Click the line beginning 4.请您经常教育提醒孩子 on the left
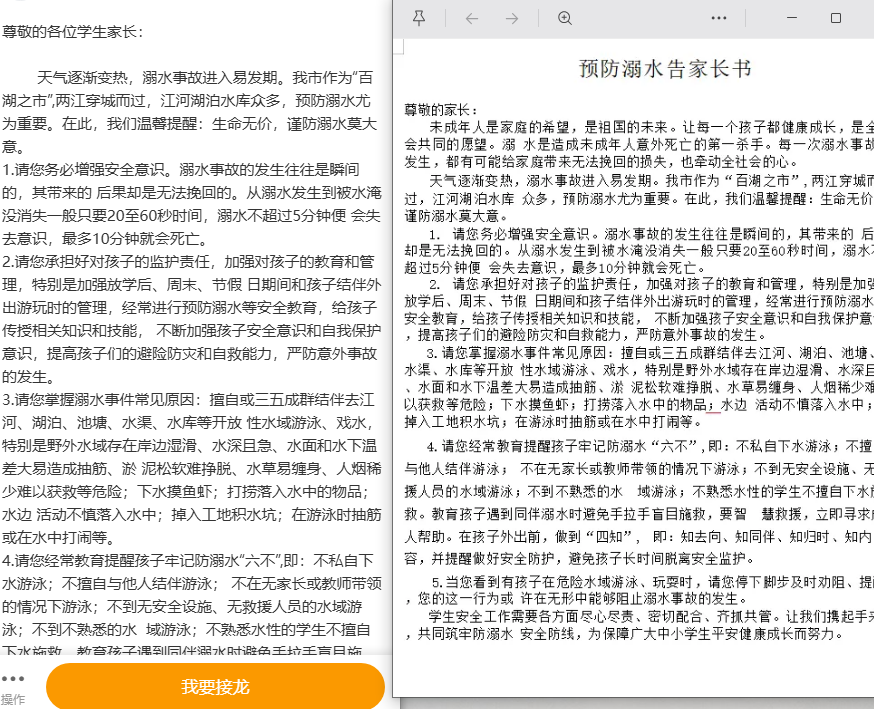The image size is (874, 709). click(188, 560)
